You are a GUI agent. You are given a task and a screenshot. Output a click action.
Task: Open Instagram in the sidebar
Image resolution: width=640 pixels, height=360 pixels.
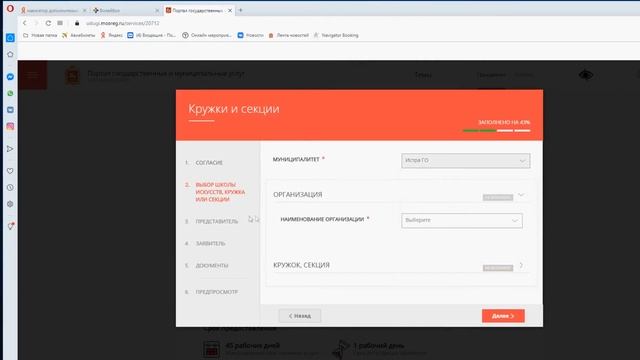pos(10,127)
